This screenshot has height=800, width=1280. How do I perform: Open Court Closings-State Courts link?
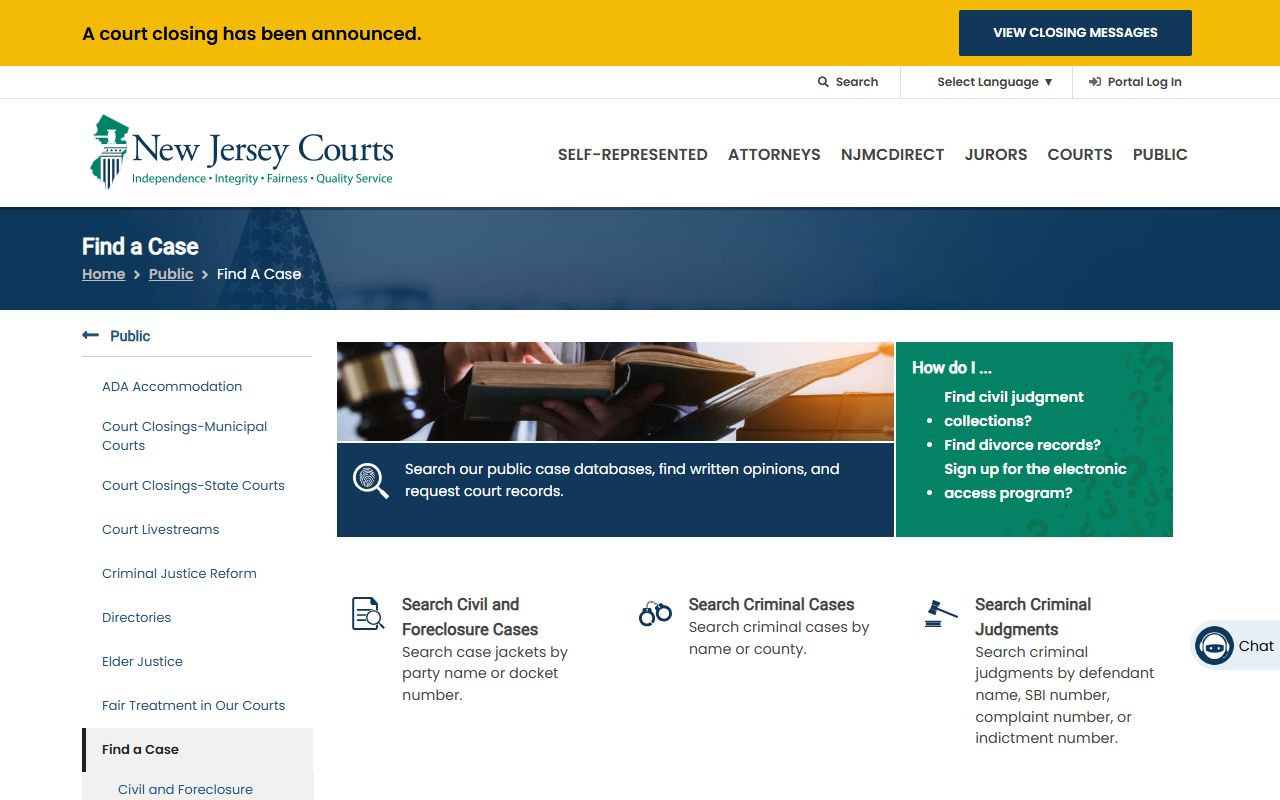(x=193, y=485)
